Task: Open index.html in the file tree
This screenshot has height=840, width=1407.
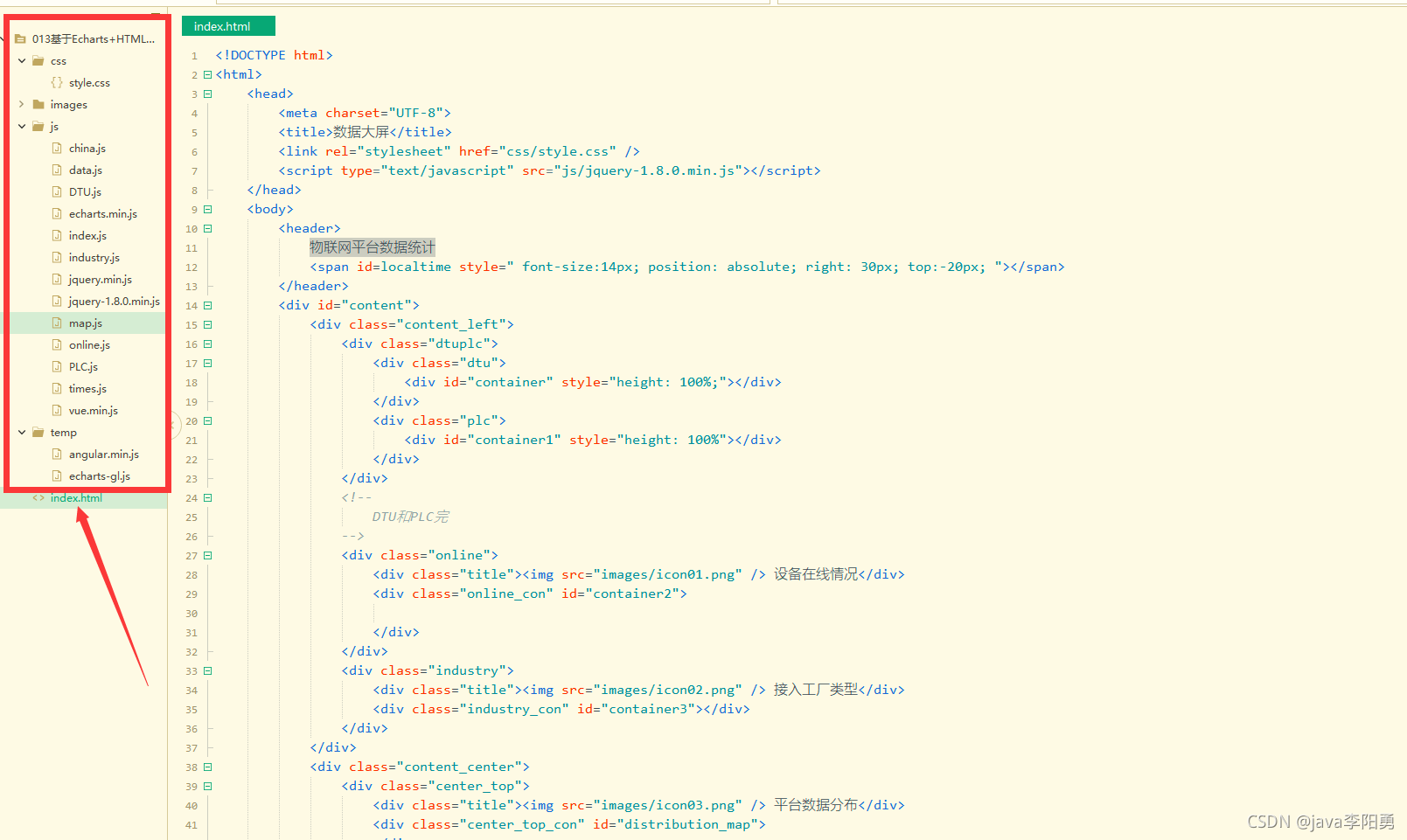Action: [76, 498]
